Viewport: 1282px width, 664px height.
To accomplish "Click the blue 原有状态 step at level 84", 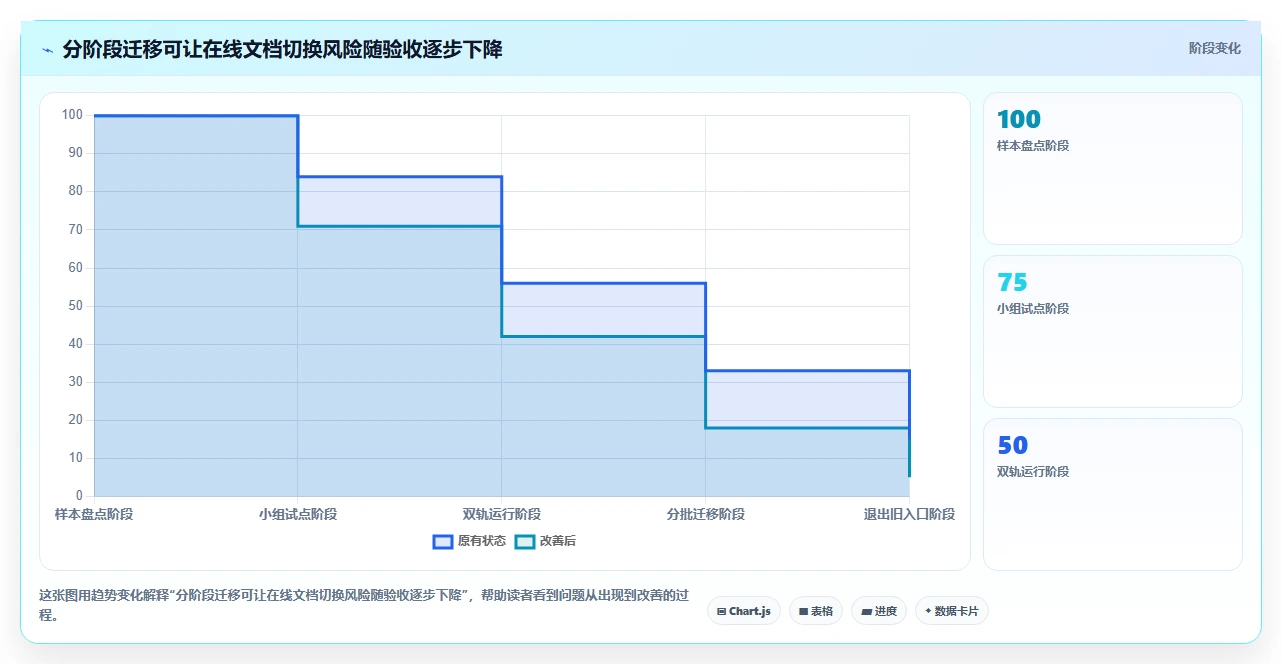I will click(400, 177).
